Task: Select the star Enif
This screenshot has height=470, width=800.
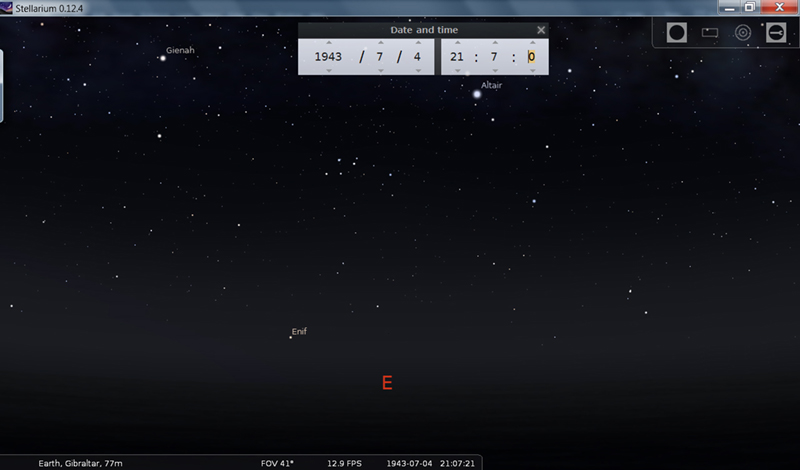Action: click(x=291, y=337)
